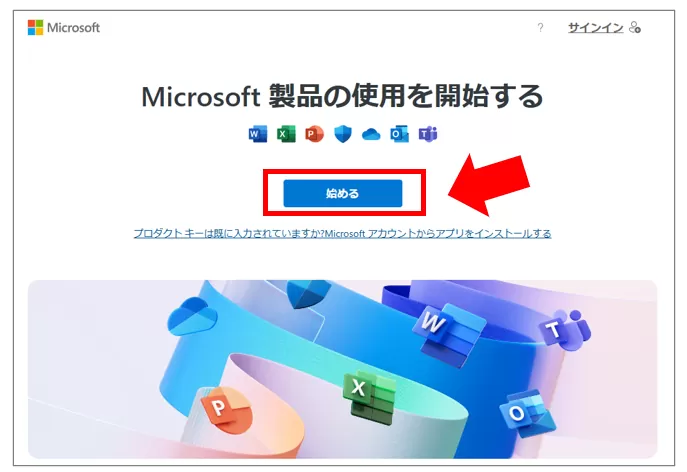Click the account avatar icon beside サインイン
The image size is (687, 472).
tap(635, 28)
